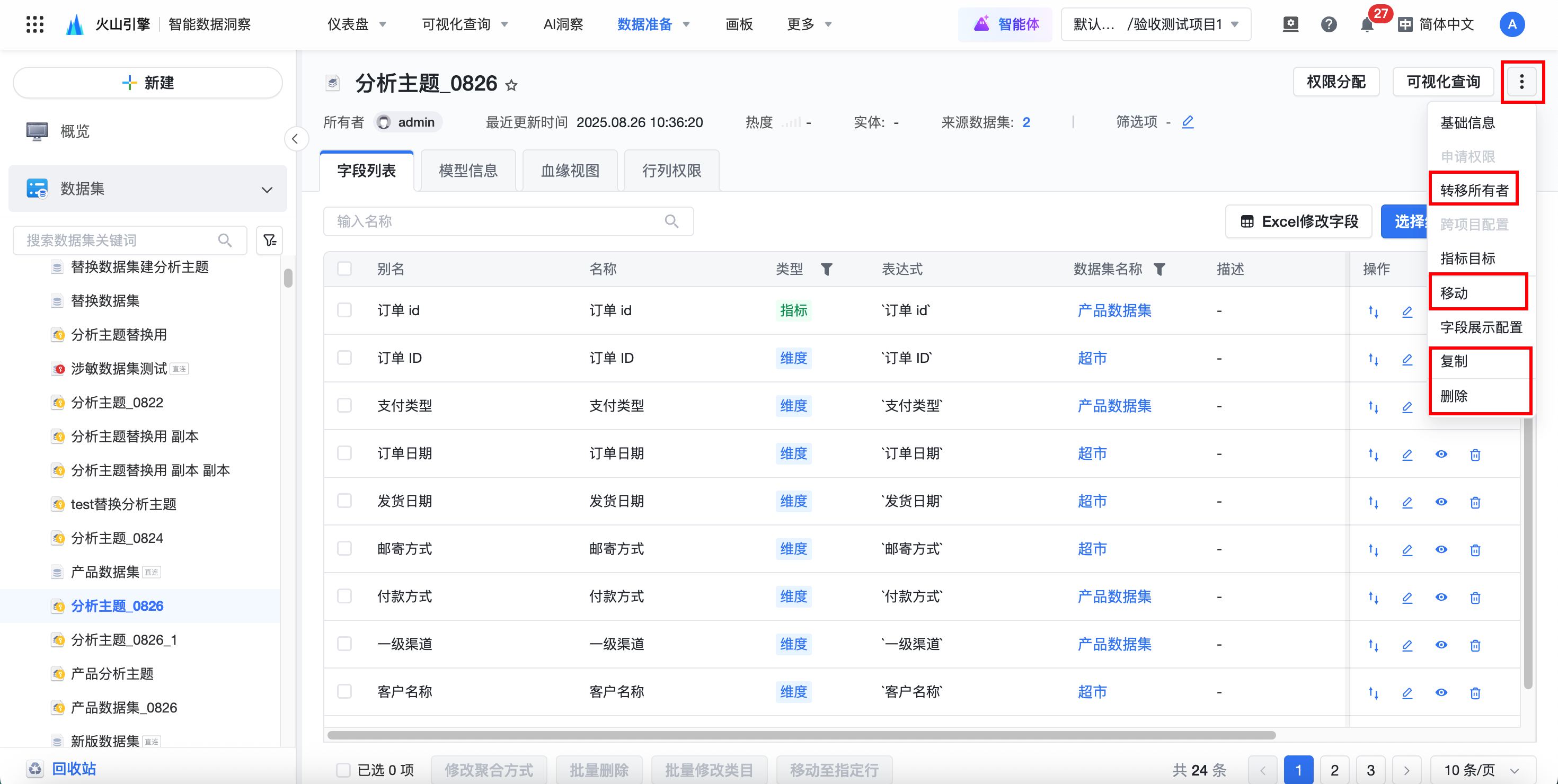
Task: Toggle the select-all checkbox in table header
Action: pos(344,269)
